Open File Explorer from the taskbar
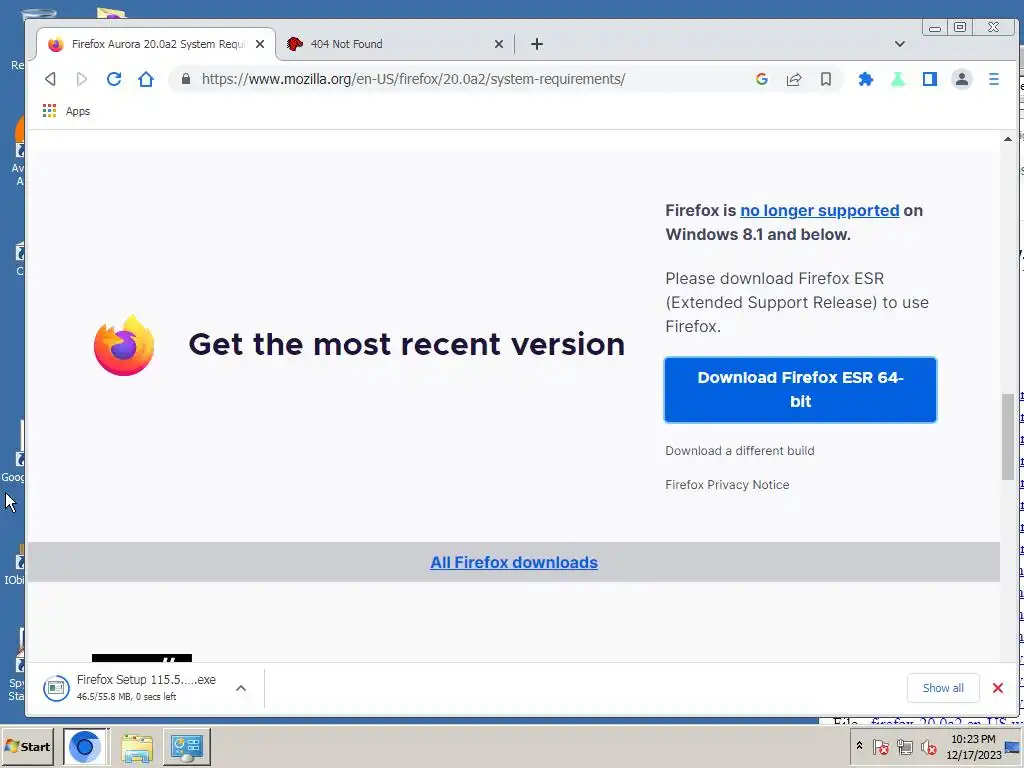The height and width of the screenshot is (768, 1024). [x=136, y=746]
